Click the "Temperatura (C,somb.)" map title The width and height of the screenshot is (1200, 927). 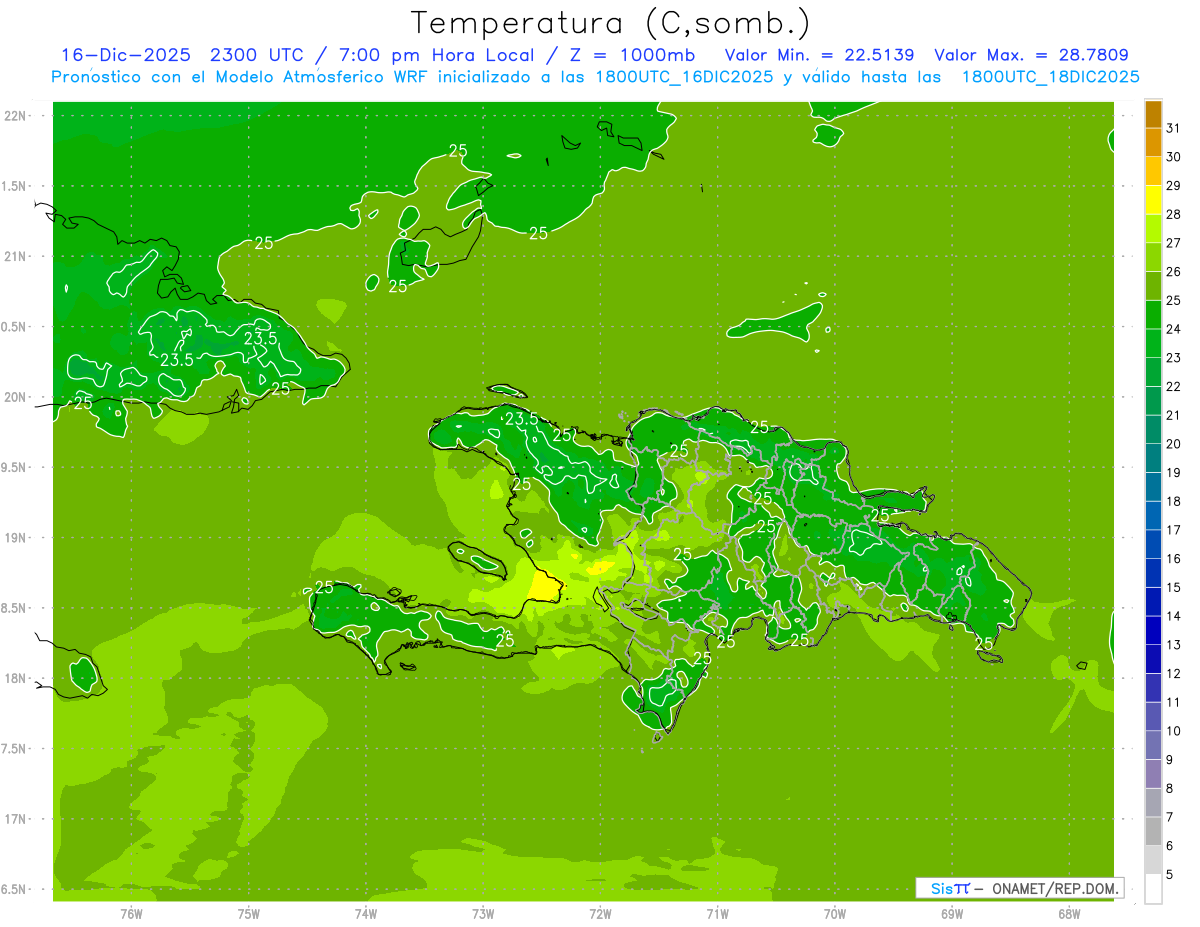(611, 24)
